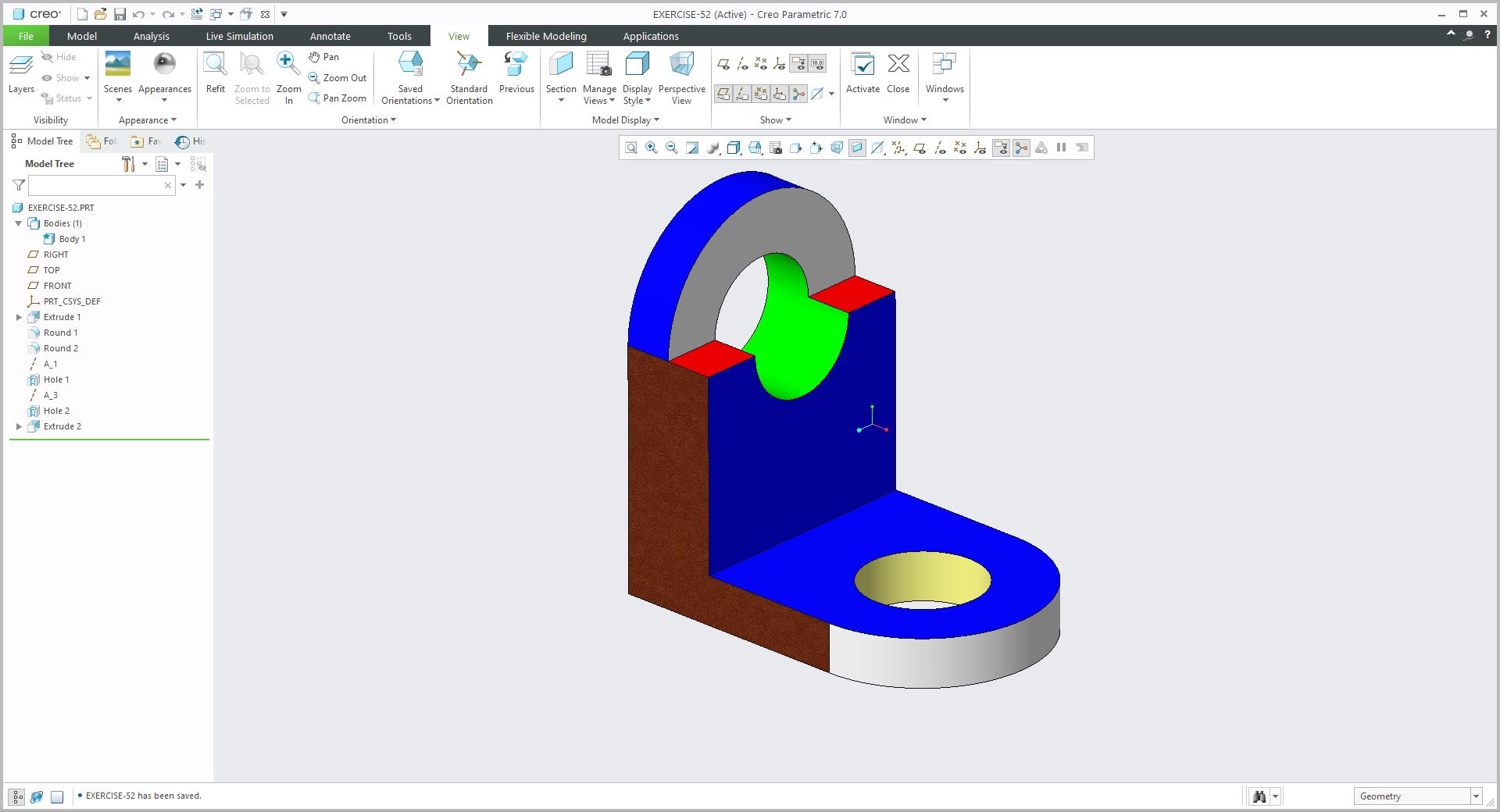Open the Section tool
The width and height of the screenshot is (1500, 812).
coord(561,77)
